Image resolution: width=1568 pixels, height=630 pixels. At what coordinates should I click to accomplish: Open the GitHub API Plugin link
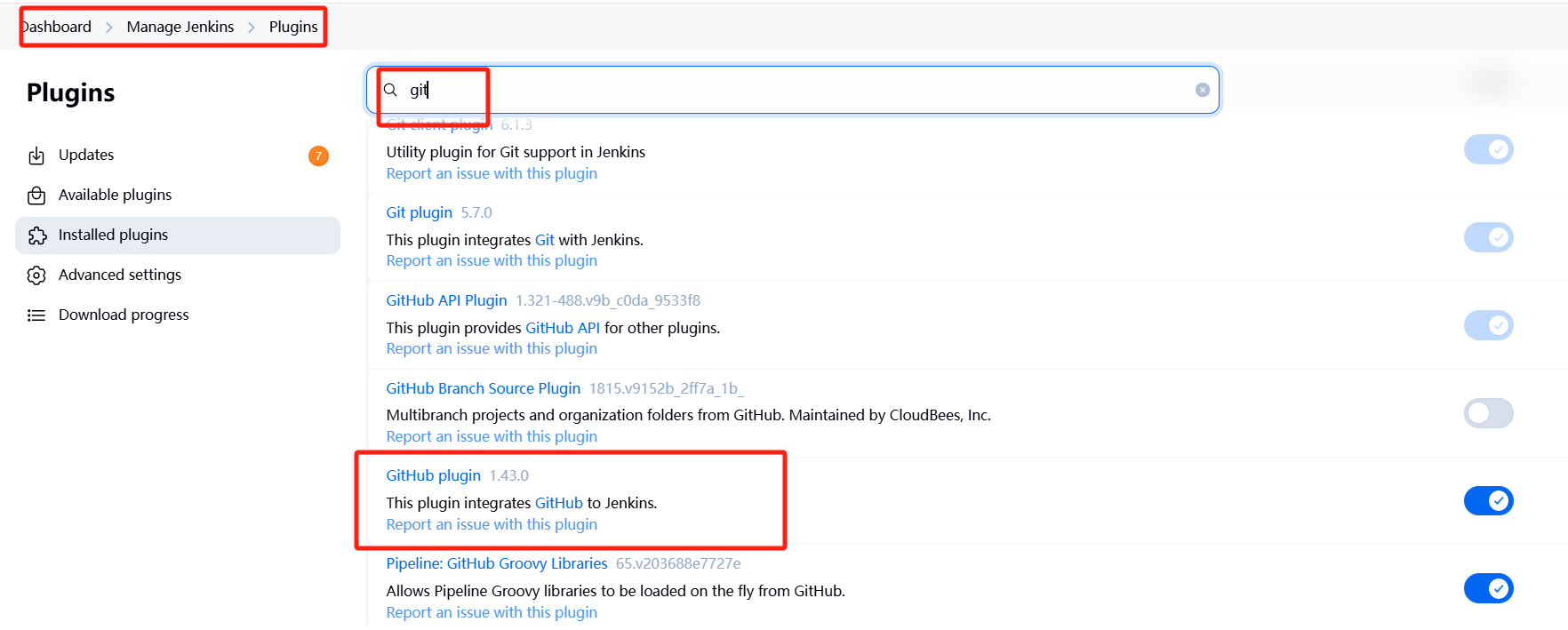[x=446, y=300]
